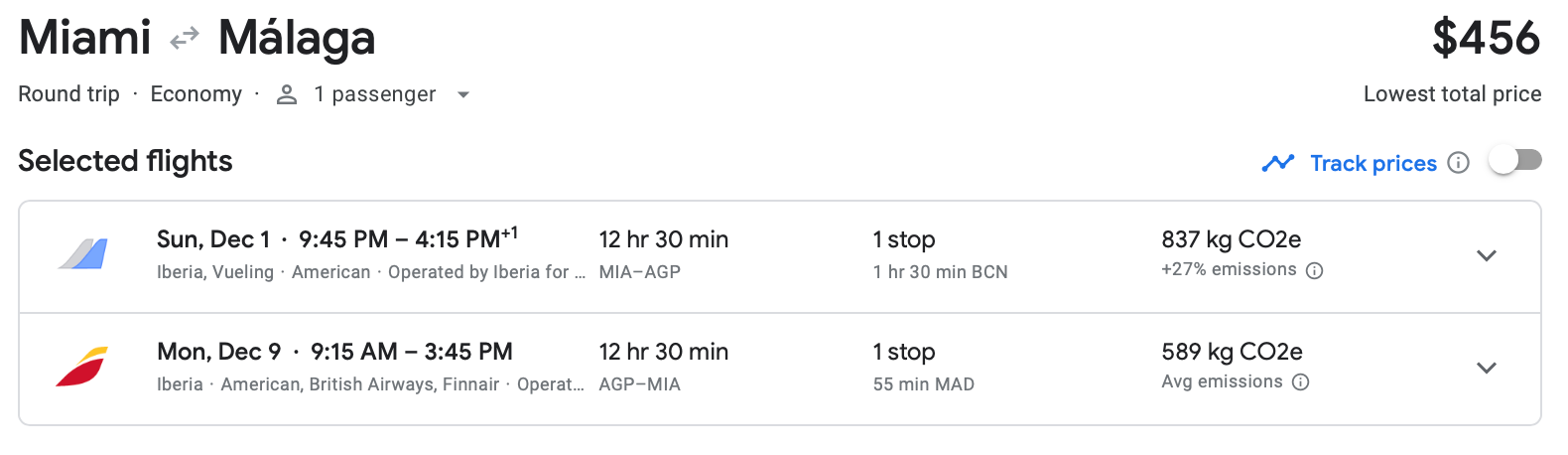Viewport: 1568px width, 455px height.
Task: Click the round-trip arrows between cities
Action: pos(185,39)
